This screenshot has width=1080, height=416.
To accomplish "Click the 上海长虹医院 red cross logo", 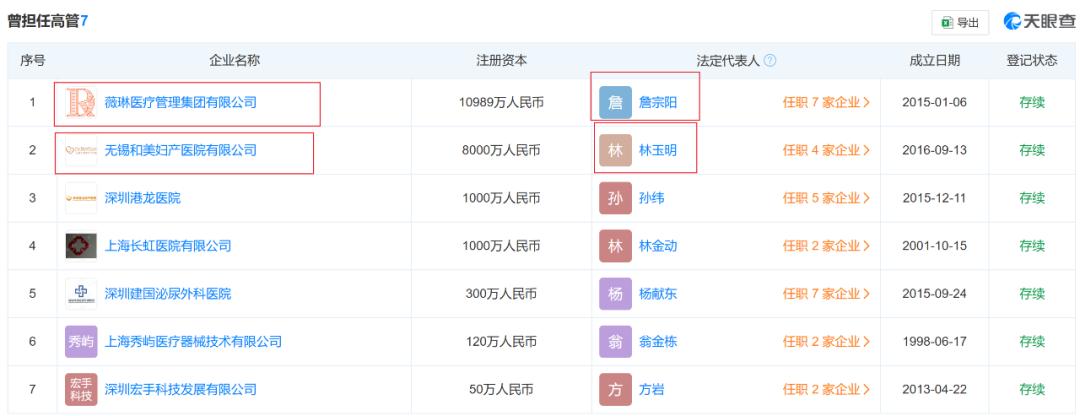I will (x=81, y=246).
